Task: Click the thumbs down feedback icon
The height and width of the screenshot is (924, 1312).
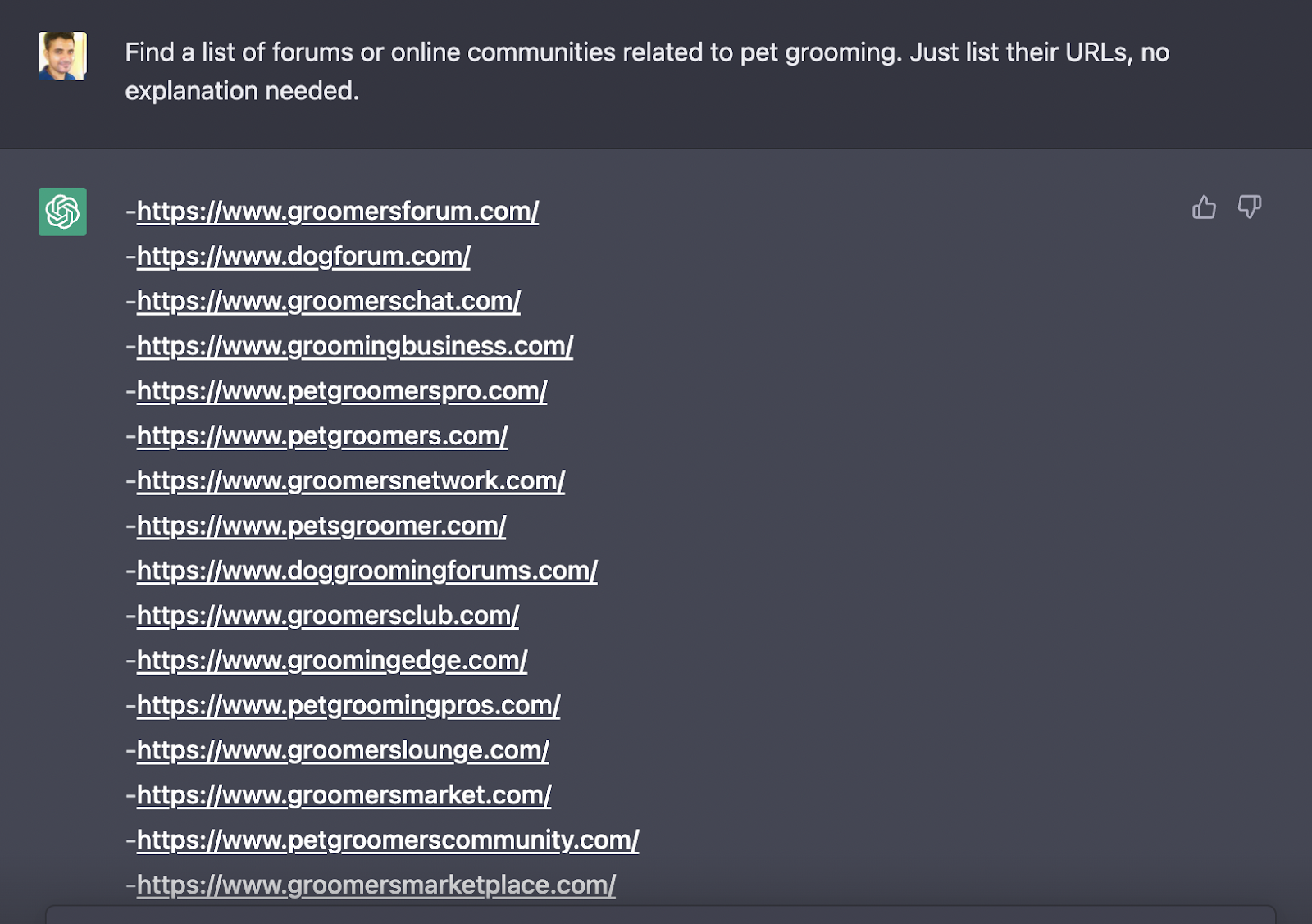Action: coord(1249,207)
